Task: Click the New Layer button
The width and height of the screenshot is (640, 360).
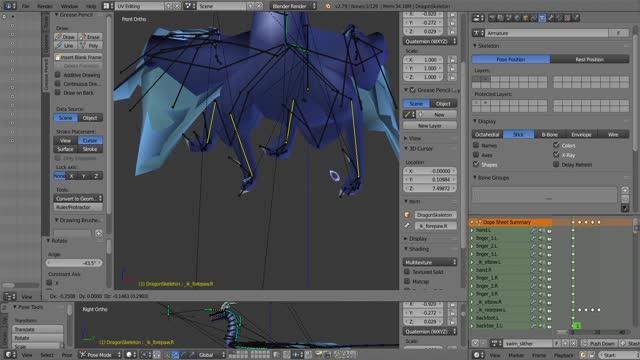Action: (x=430, y=126)
